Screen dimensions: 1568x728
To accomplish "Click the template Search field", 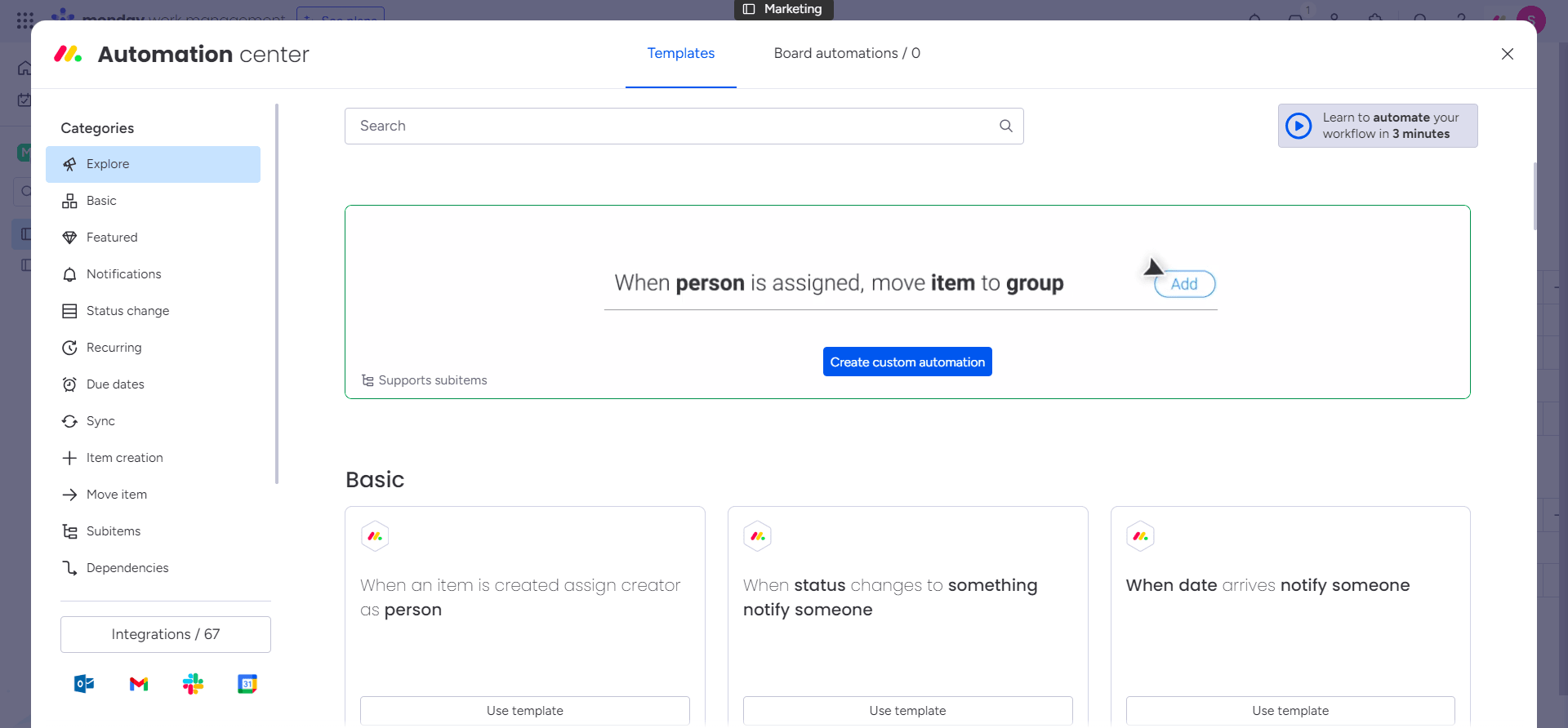I will 670,126.
